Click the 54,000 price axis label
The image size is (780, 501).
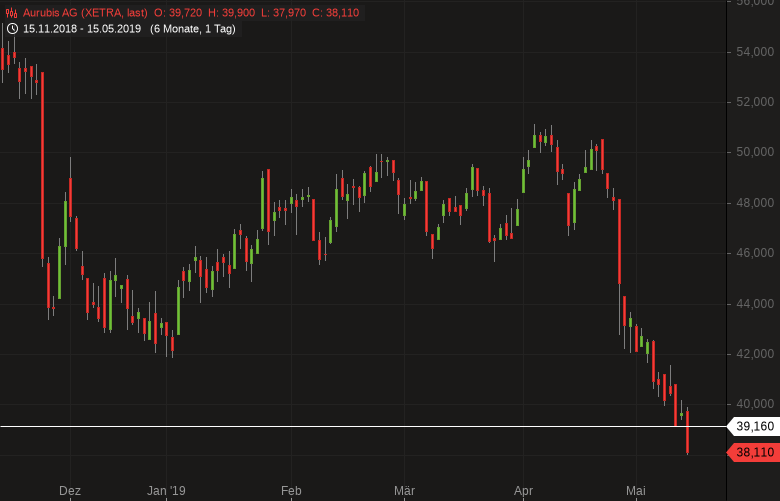tap(755, 52)
